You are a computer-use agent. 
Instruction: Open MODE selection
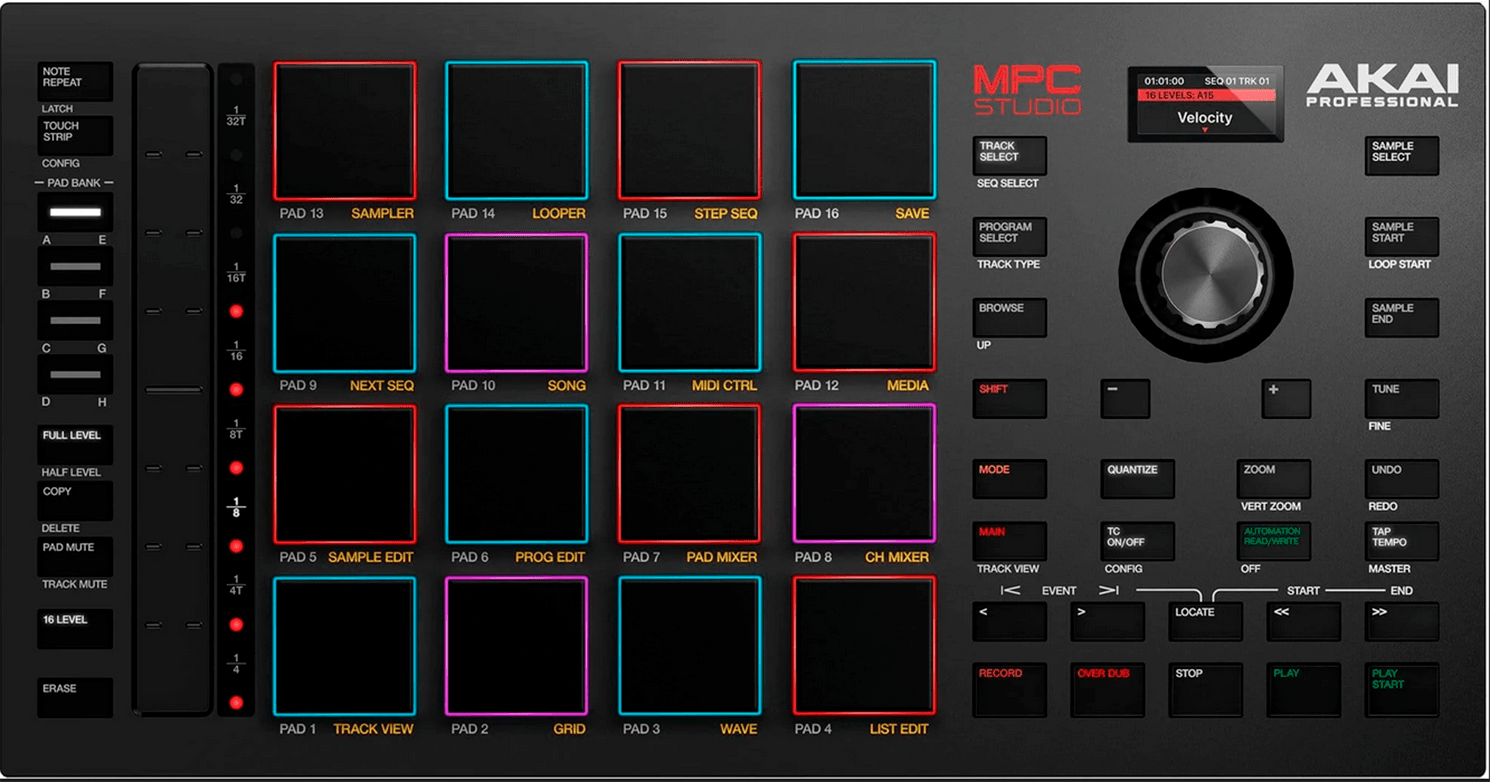click(x=1008, y=479)
